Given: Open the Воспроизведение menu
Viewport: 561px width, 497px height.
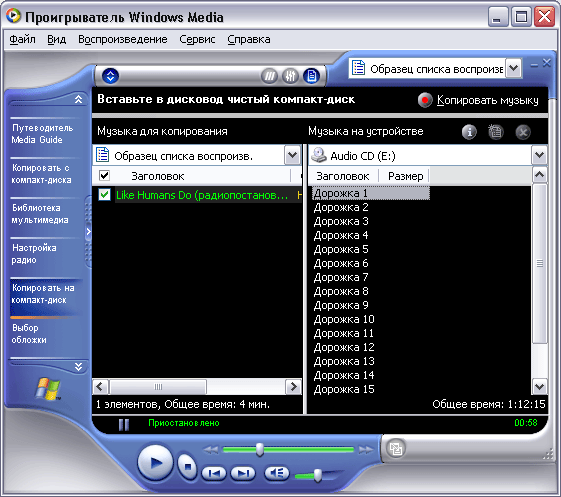Looking at the screenshot, I should (123, 39).
